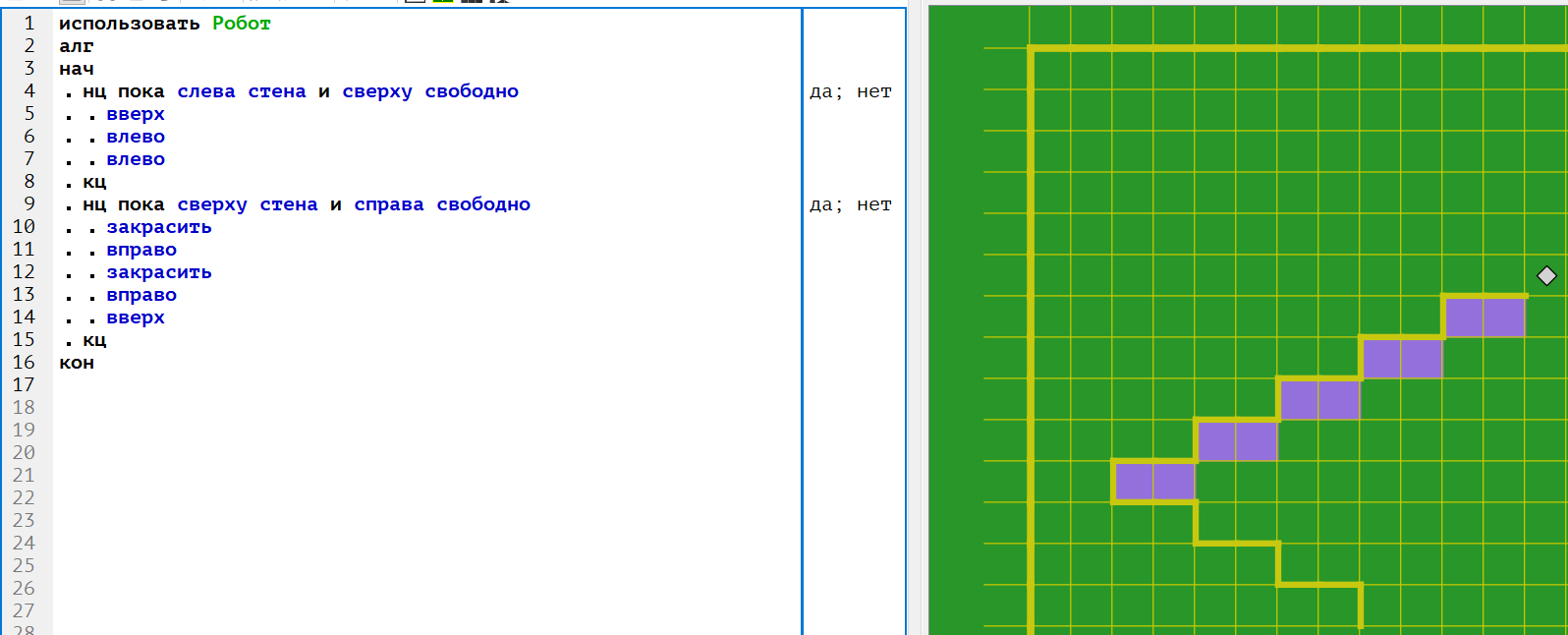This screenshot has height=635, width=1568.
Task: Place cursor on алг in line 2
Action: 77,46
